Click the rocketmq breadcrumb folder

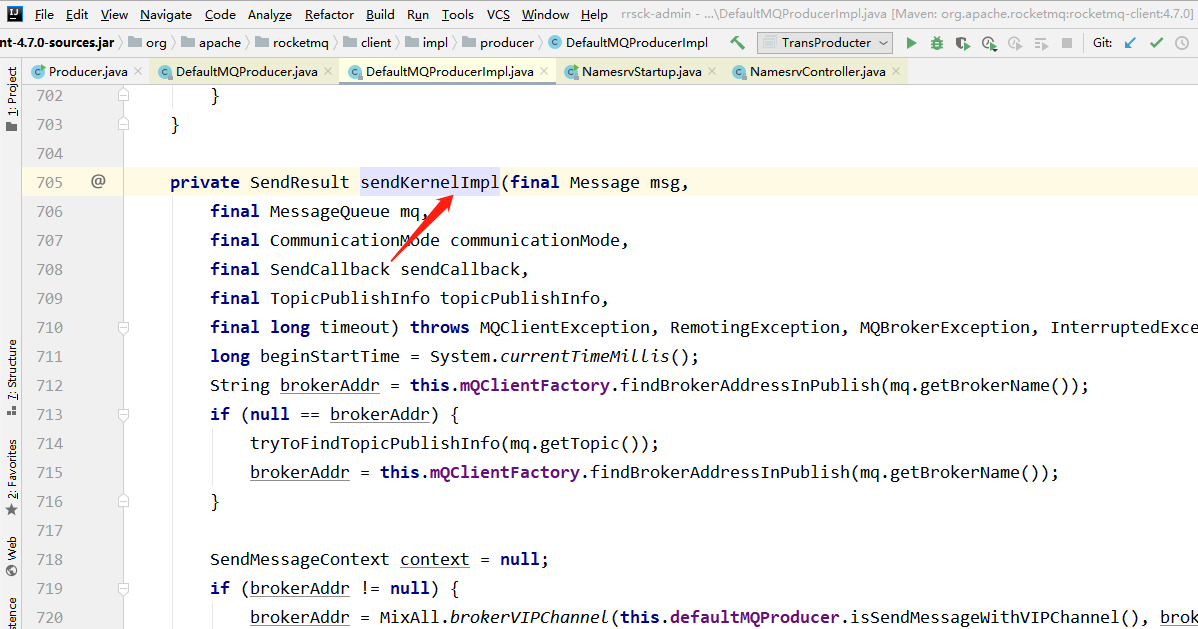[292, 43]
